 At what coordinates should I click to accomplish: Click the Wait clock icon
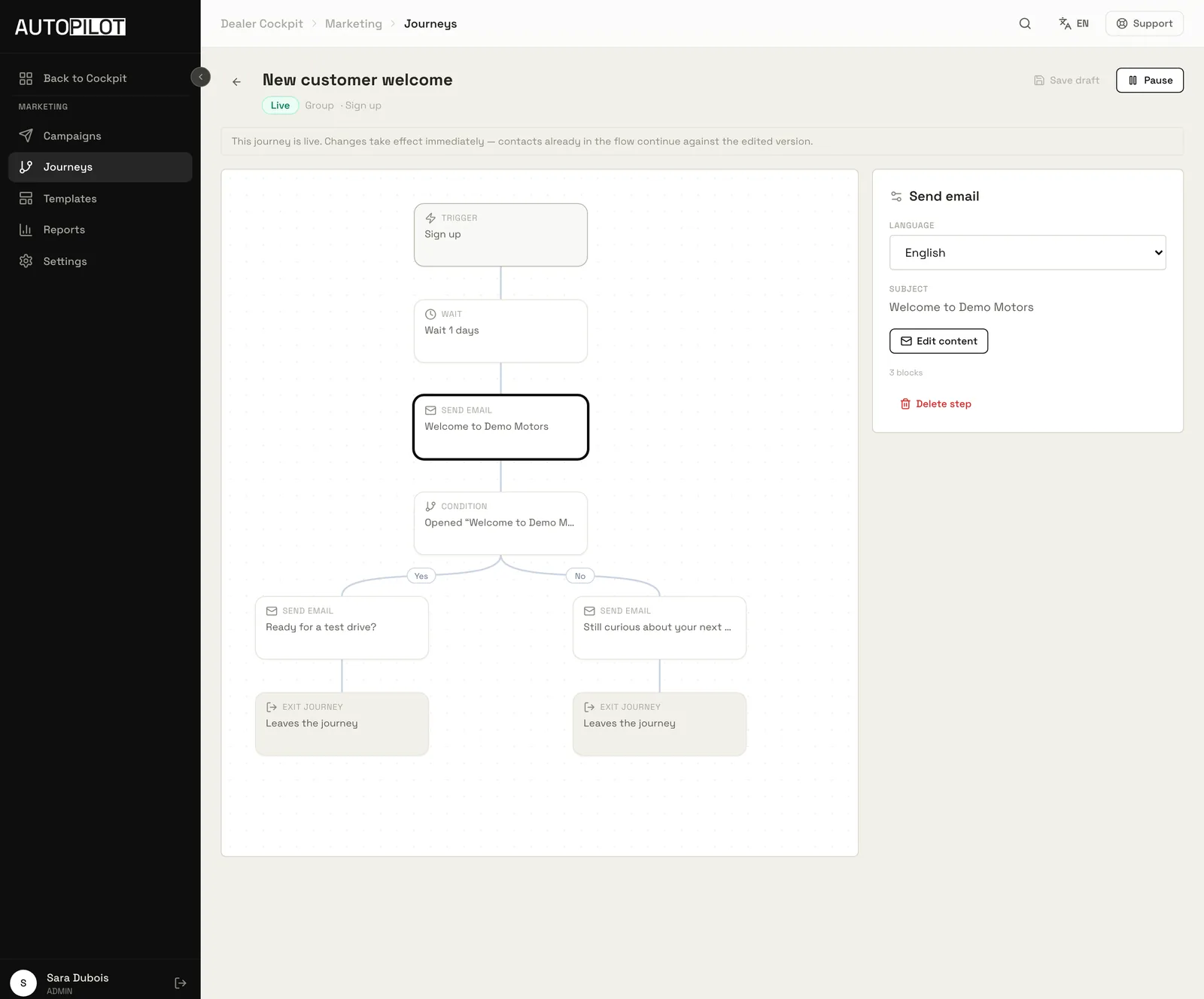[430, 314]
